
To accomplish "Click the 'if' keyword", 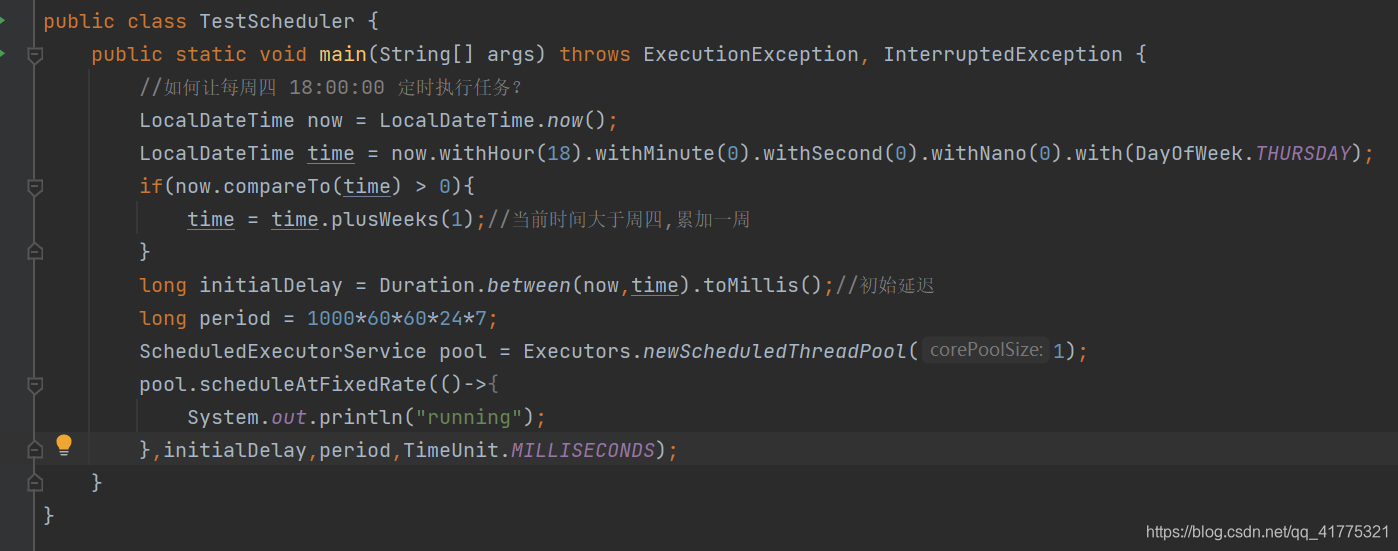I will click(151, 186).
